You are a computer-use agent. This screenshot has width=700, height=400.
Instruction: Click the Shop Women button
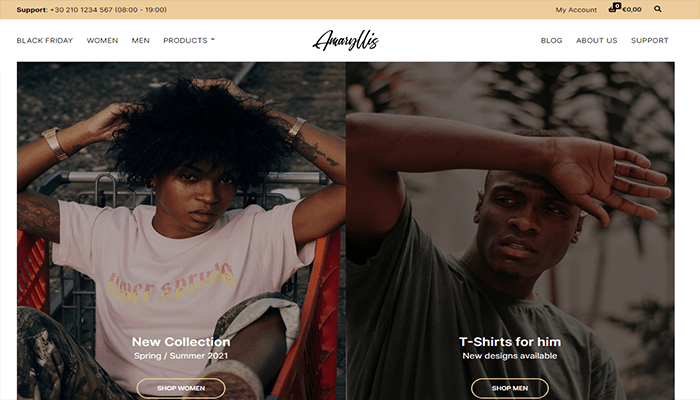[x=181, y=388]
